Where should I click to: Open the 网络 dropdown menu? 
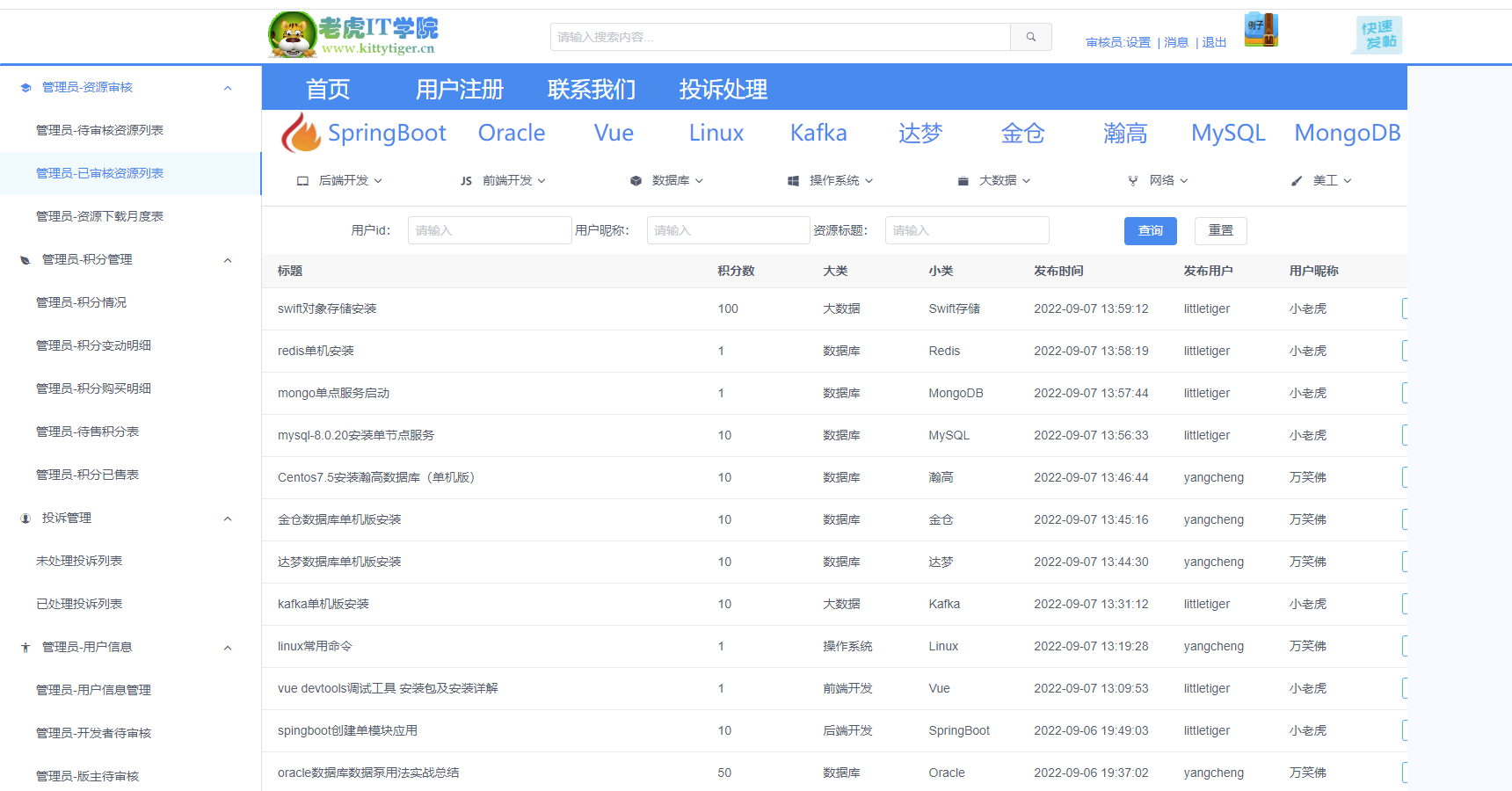(1158, 180)
